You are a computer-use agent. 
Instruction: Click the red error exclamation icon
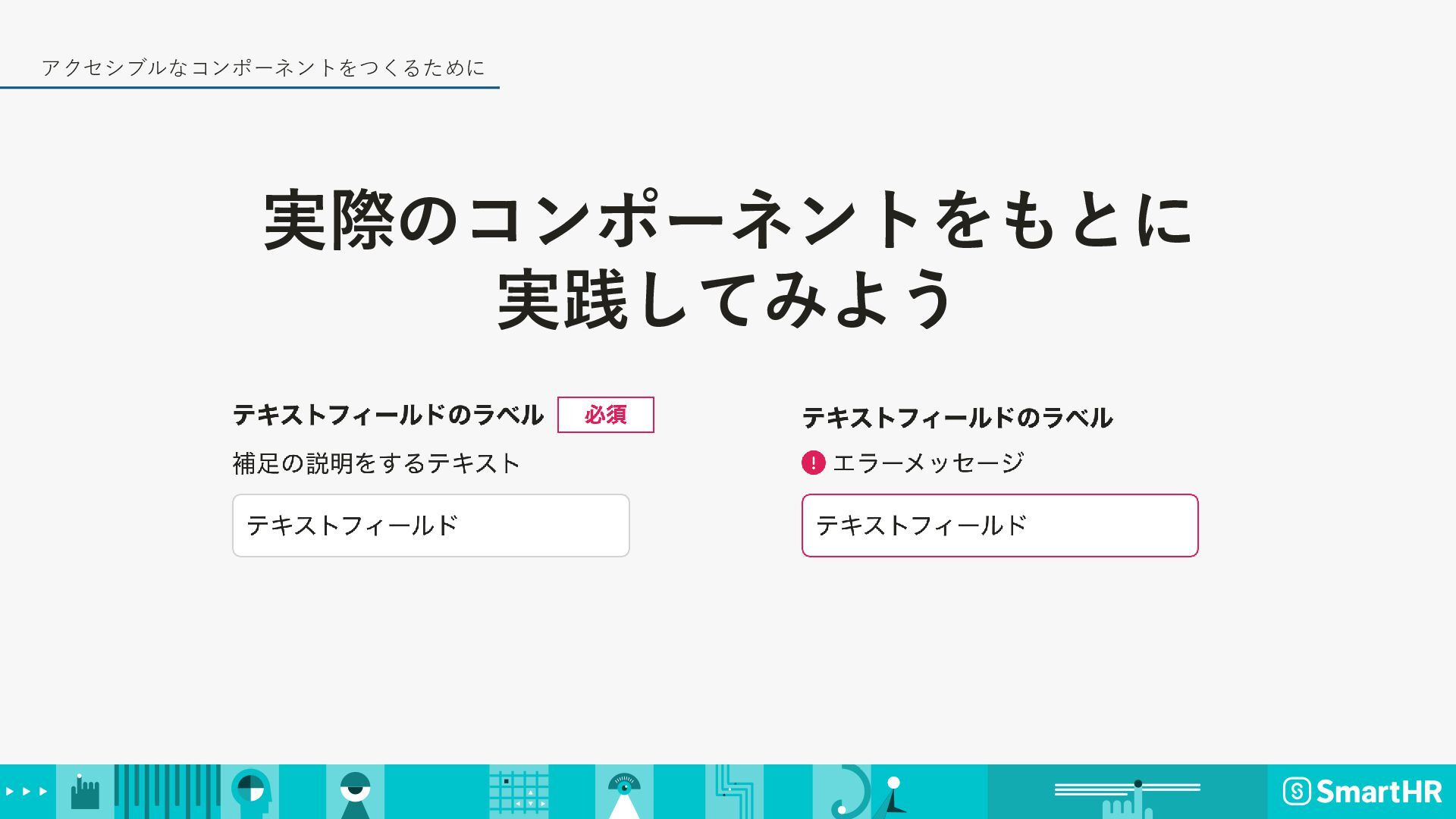coord(813,463)
